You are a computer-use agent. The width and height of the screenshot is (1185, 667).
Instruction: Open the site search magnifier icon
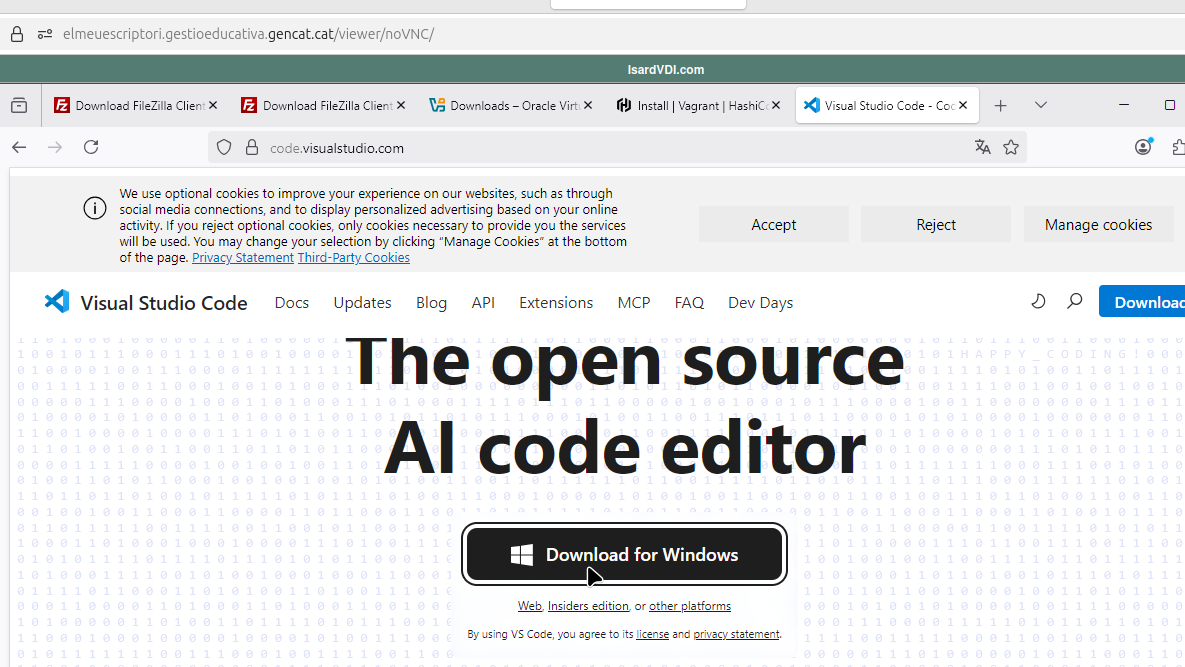point(1075,301)
